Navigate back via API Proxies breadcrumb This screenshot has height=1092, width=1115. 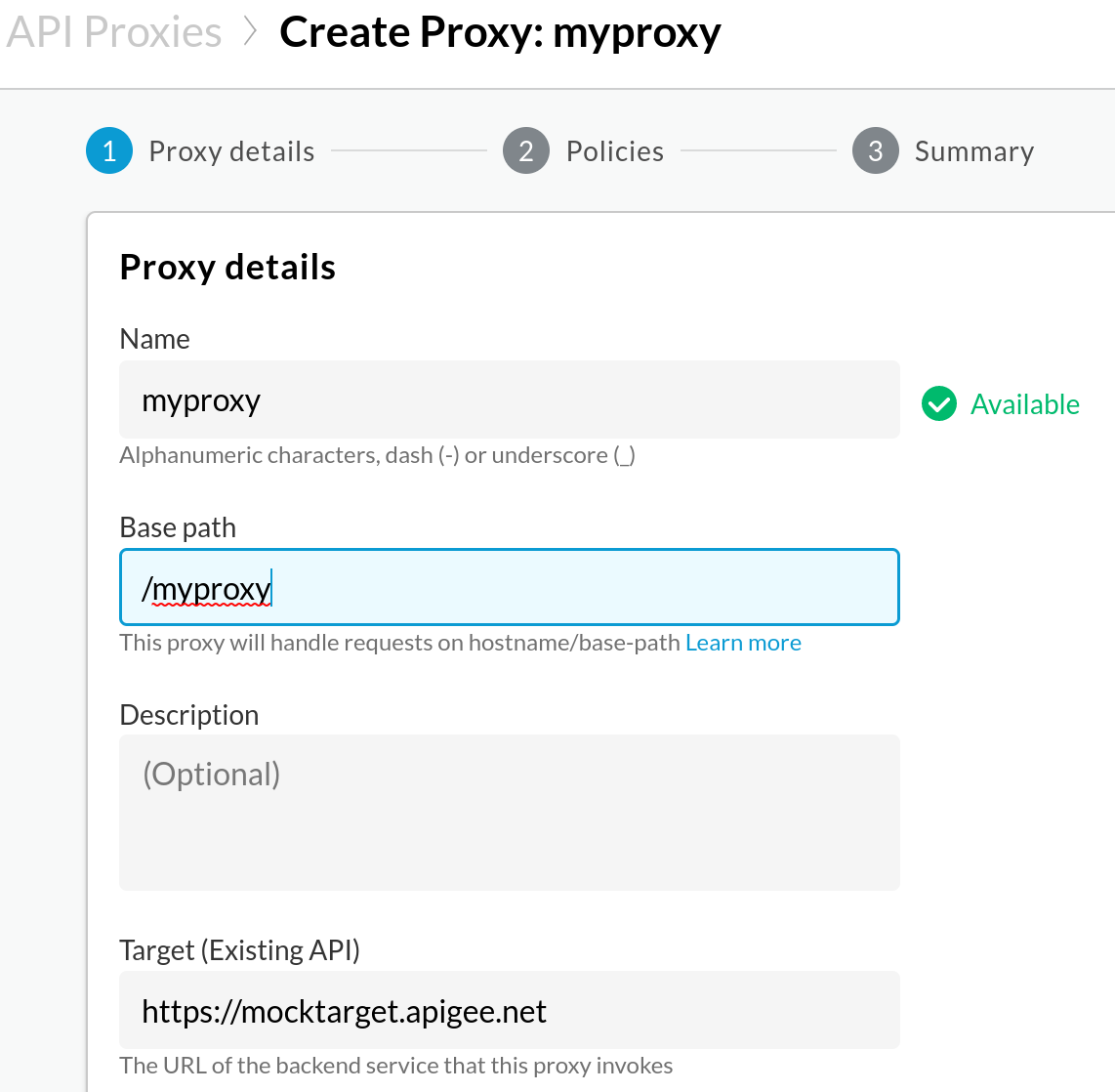[113, 31]
